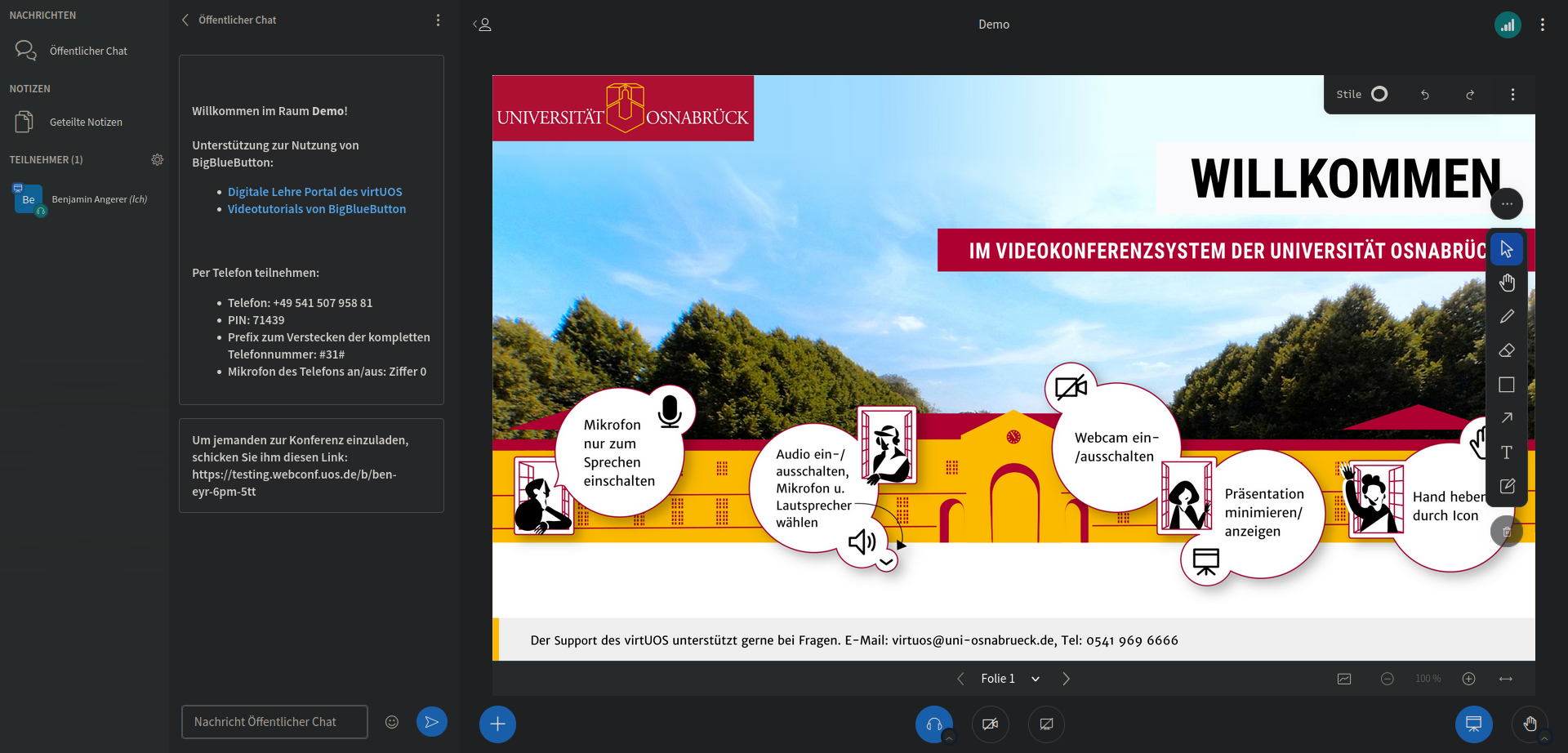The height and width of the screenshot is (753, 1568).
Task: Click TEILNEHMER (1) heading
Action: point(46,160)
